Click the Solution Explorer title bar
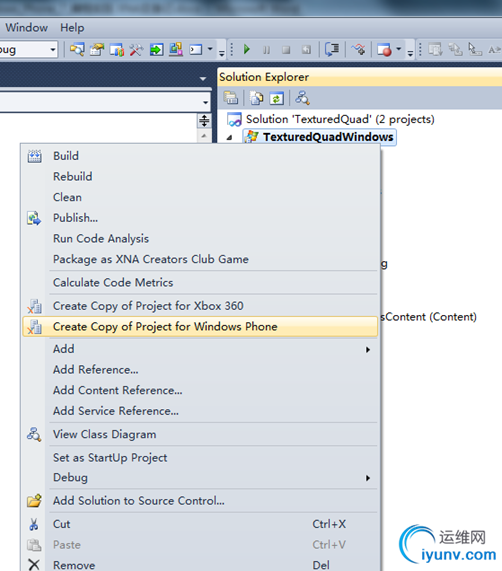Image resolution: width=502 pixels, height=571 pixels. (x=360, y=77)
